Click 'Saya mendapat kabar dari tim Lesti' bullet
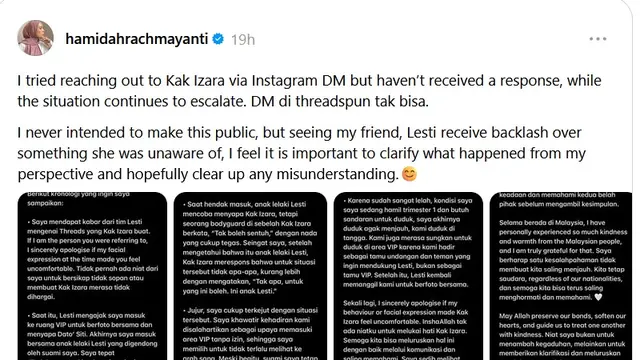 (x=93, y=259)
